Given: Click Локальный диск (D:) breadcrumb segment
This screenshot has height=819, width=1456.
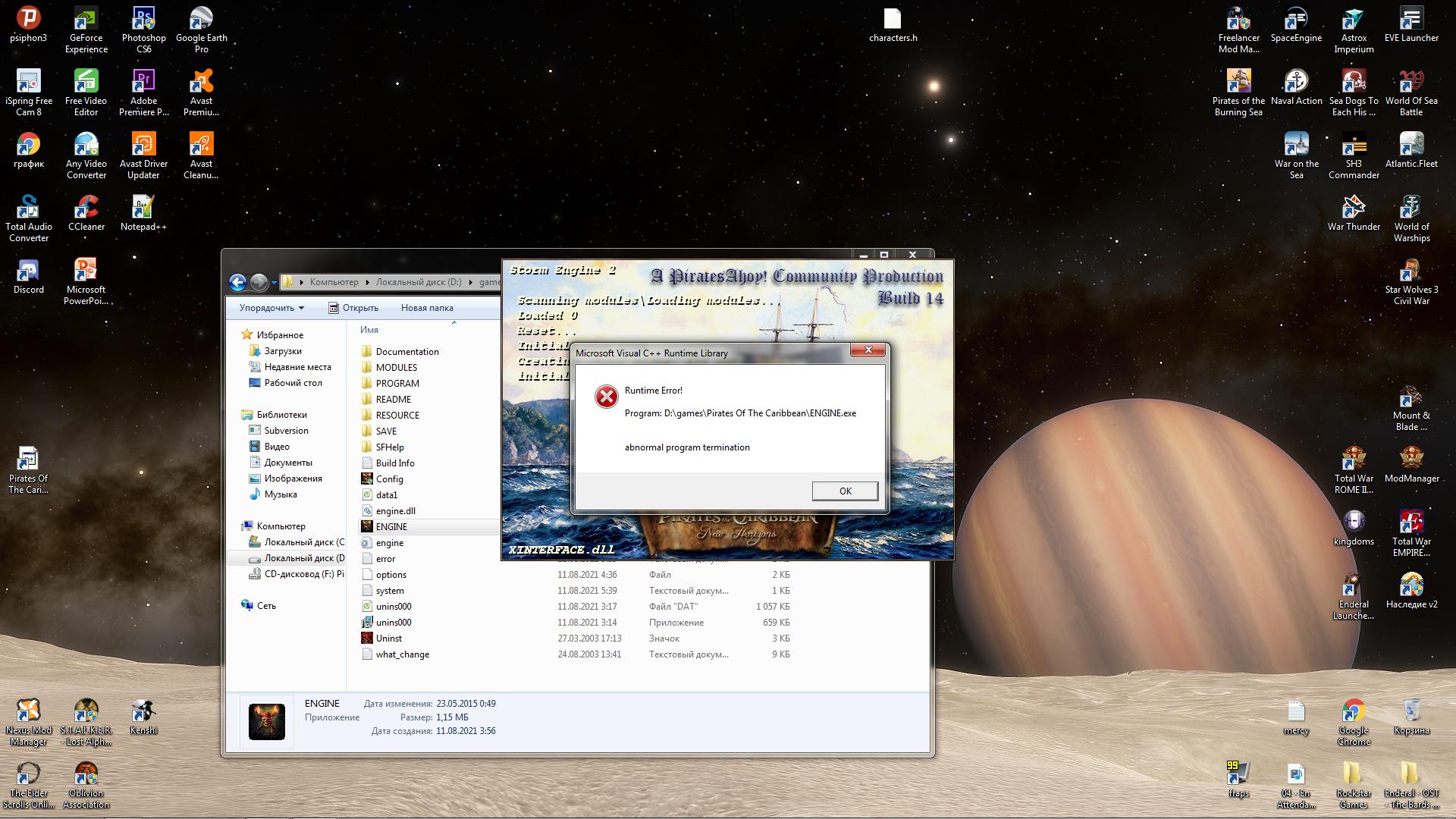Looking at the screenshot, I should click(419, 282).
